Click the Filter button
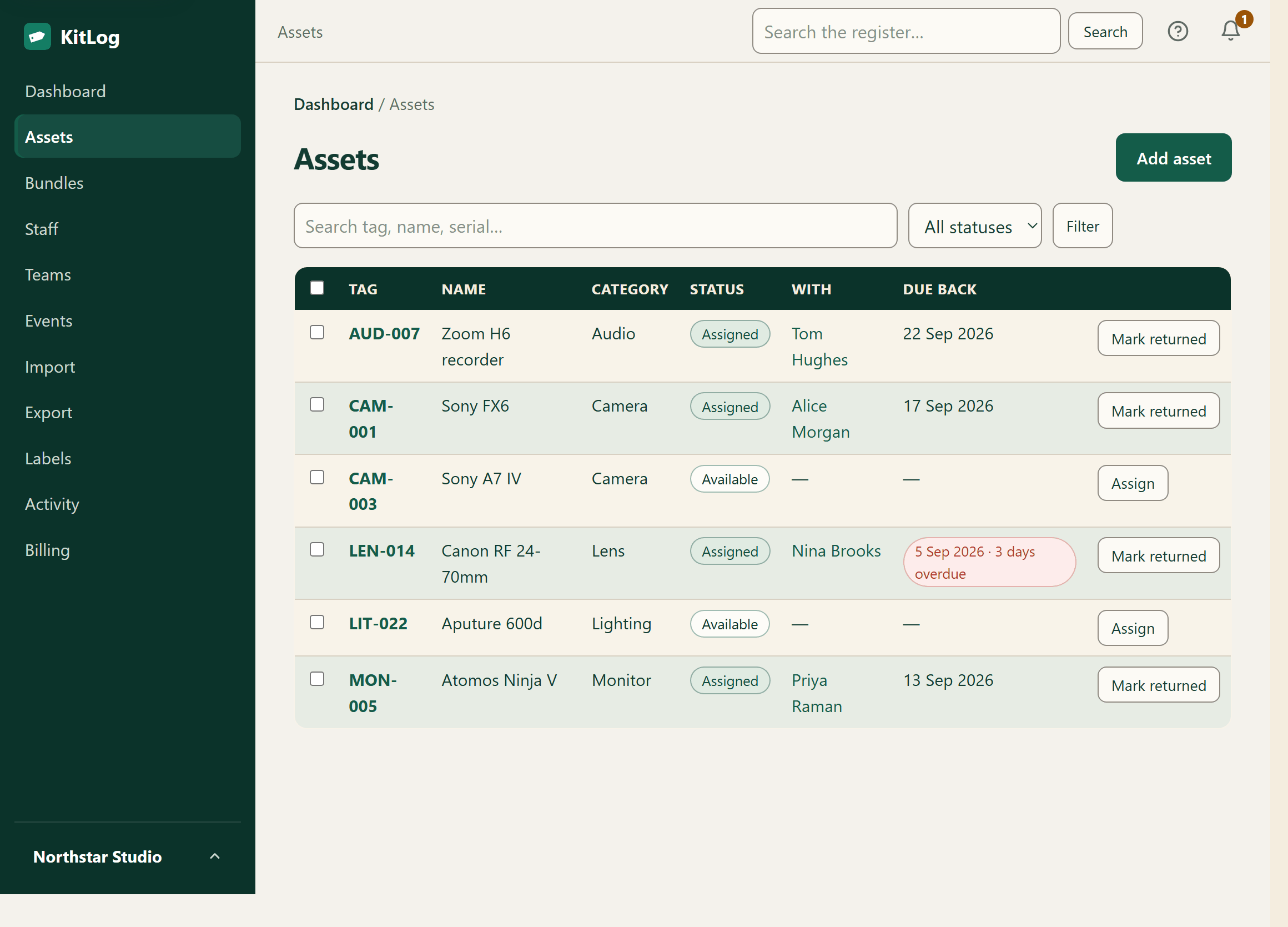Screen dimensions: 1288x927 click(x=1083, y=226)
